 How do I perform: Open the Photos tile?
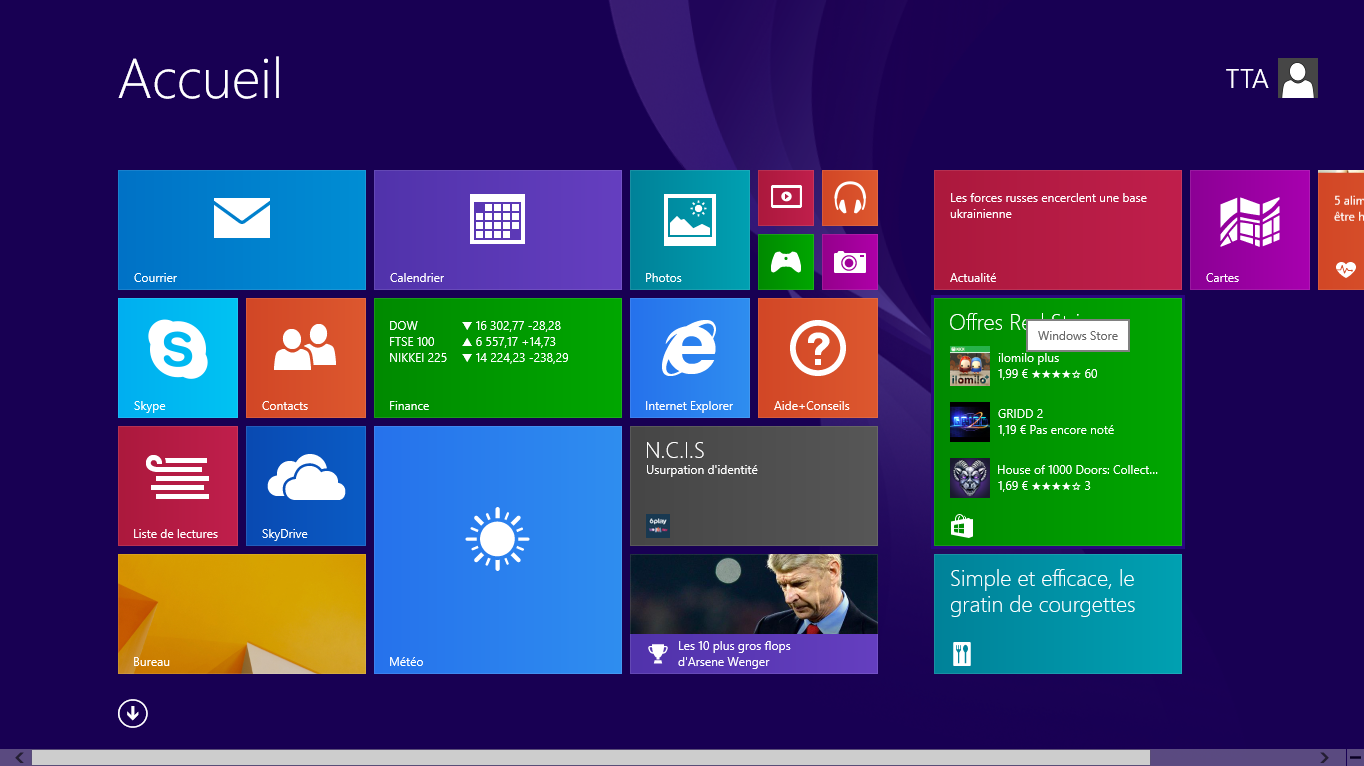(x=690, y=230)
